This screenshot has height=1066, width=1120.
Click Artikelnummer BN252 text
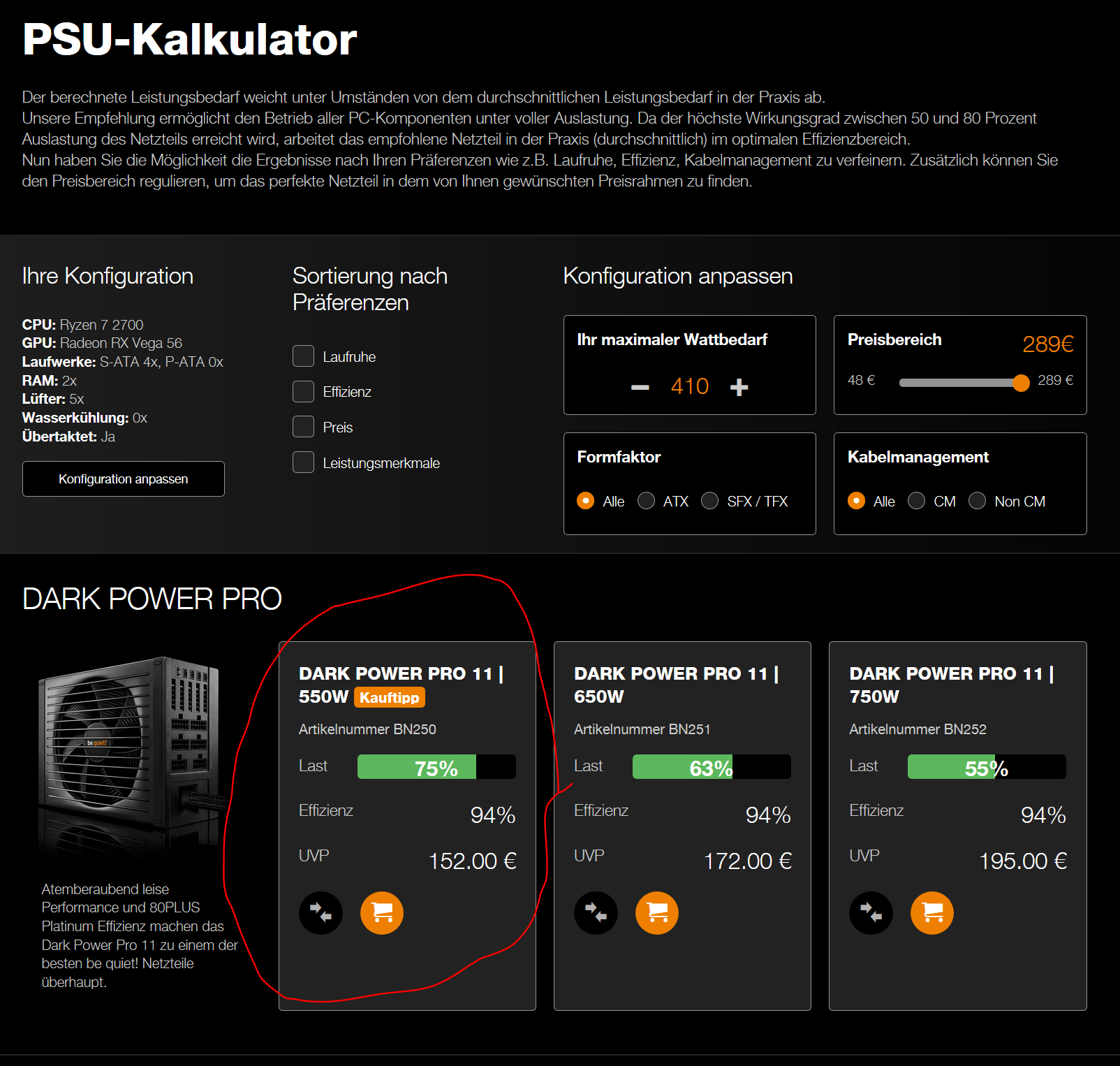[918, 729]
